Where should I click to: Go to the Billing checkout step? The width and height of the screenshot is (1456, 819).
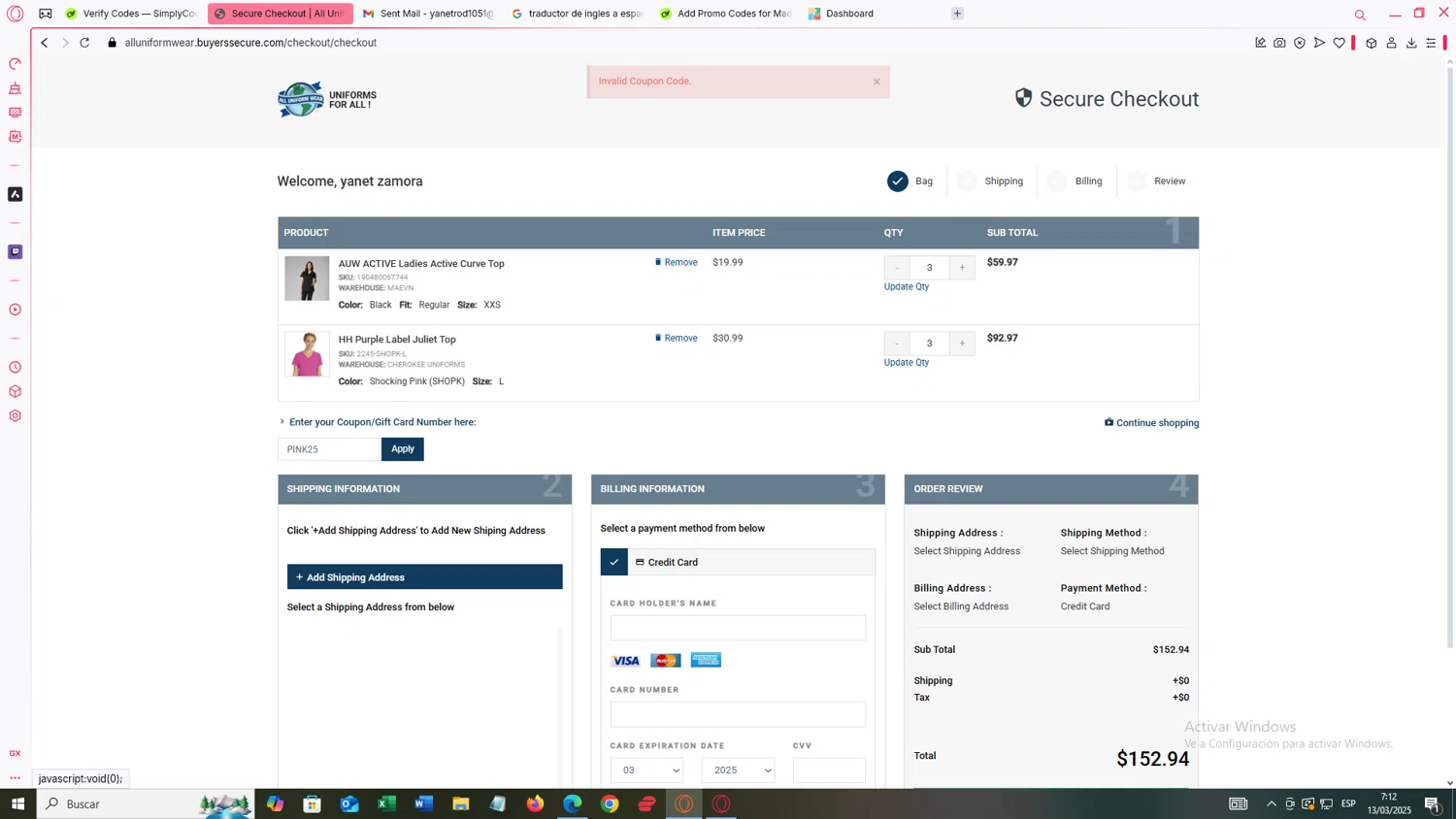[1075, 181]
